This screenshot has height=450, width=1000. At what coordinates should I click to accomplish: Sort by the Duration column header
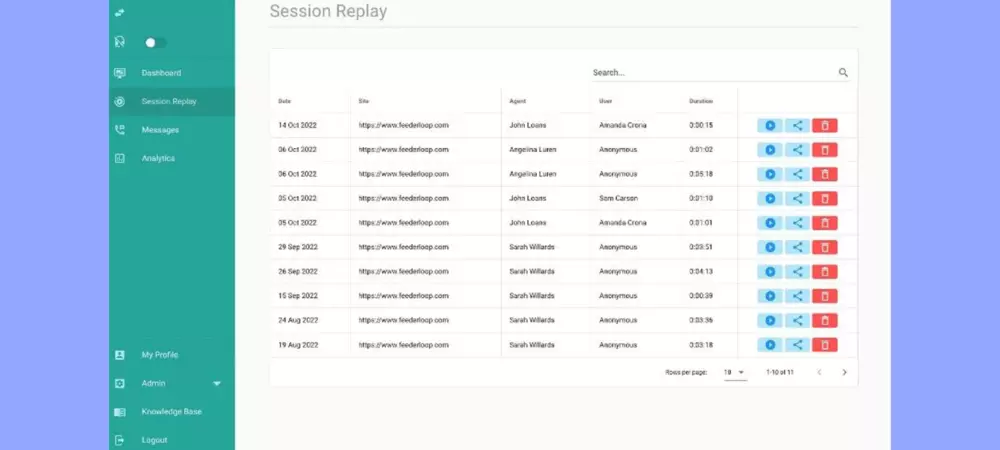pyautogui.click(x=701, y=101)
